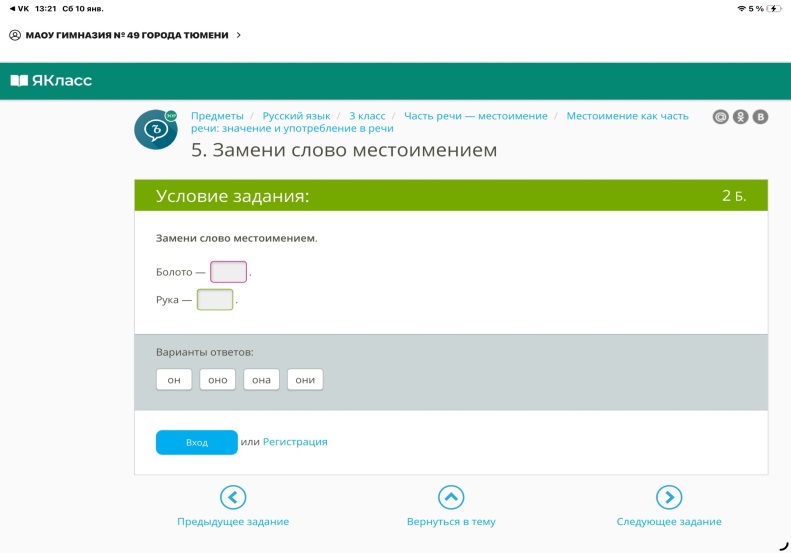Select the answer option «они»
This screenshot has height=553, width=791.
coord(305,380)
